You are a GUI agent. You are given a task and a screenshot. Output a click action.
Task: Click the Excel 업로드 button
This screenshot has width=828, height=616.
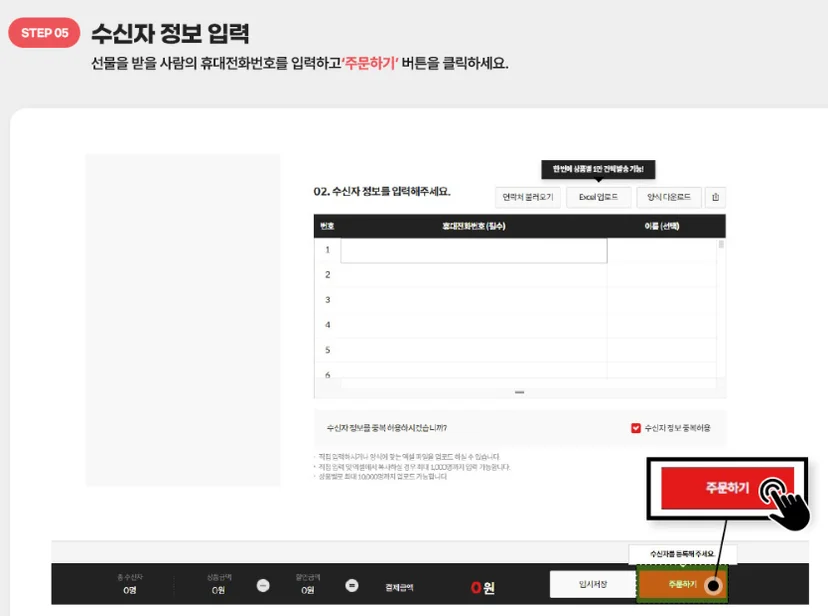click(x=598, y=197)
